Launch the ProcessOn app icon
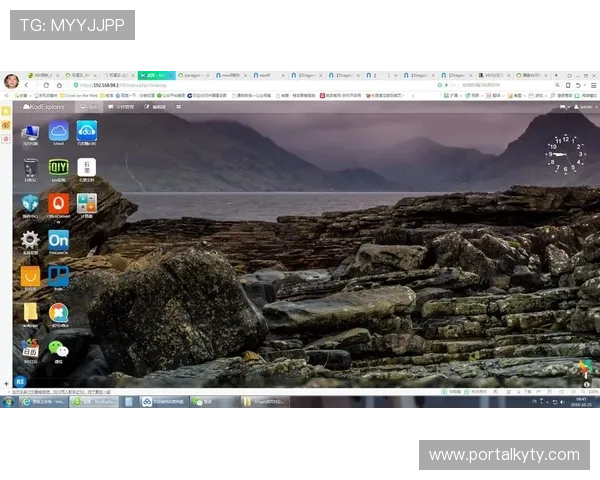Viewport: 600px width, 480px height. (58, 240)
